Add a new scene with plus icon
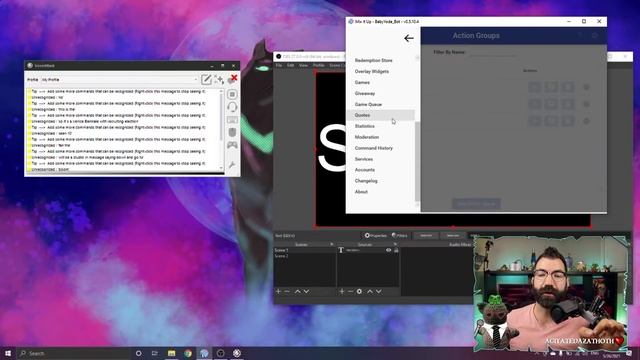Screen dimensions: 640x360 278,291
